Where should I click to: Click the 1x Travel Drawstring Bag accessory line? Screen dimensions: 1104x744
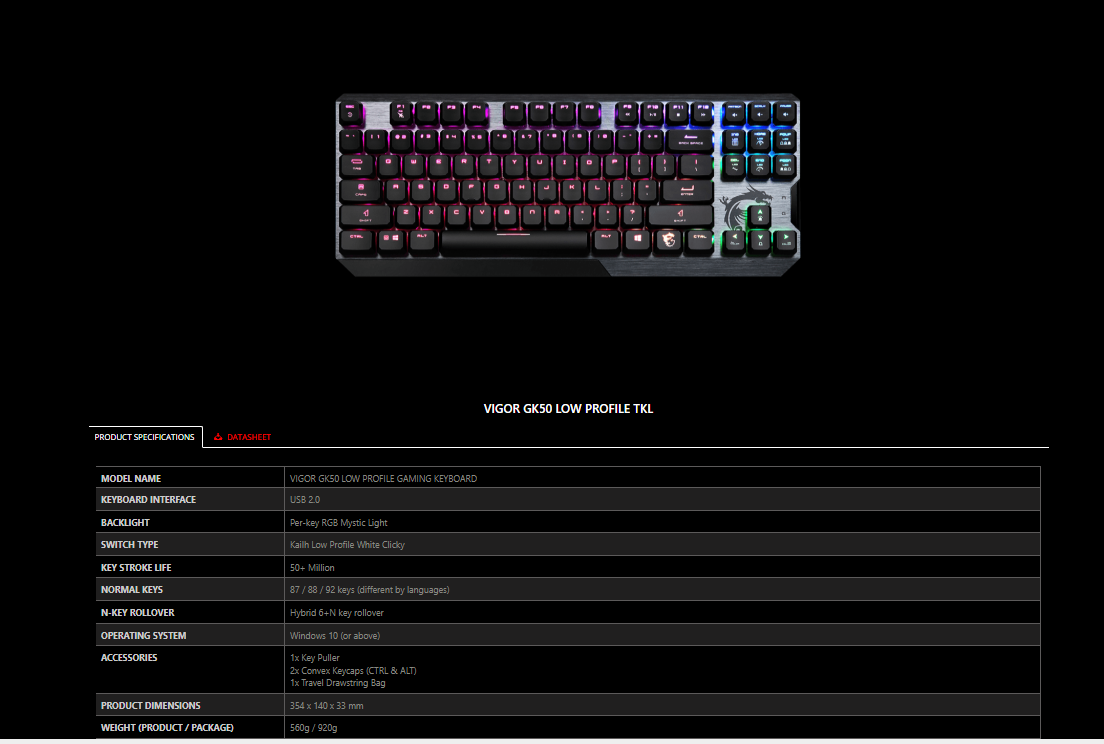click(338, 683)
